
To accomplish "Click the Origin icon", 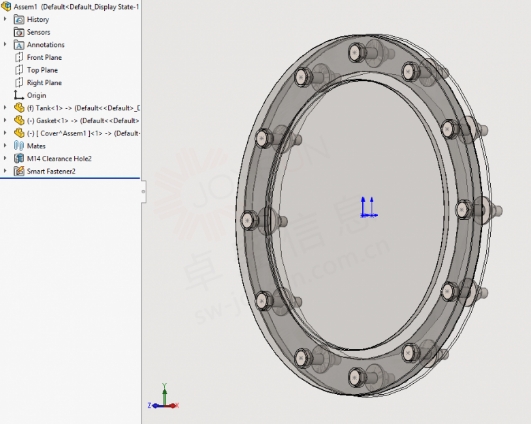I will pyautogui.click(x=19, y=95).
